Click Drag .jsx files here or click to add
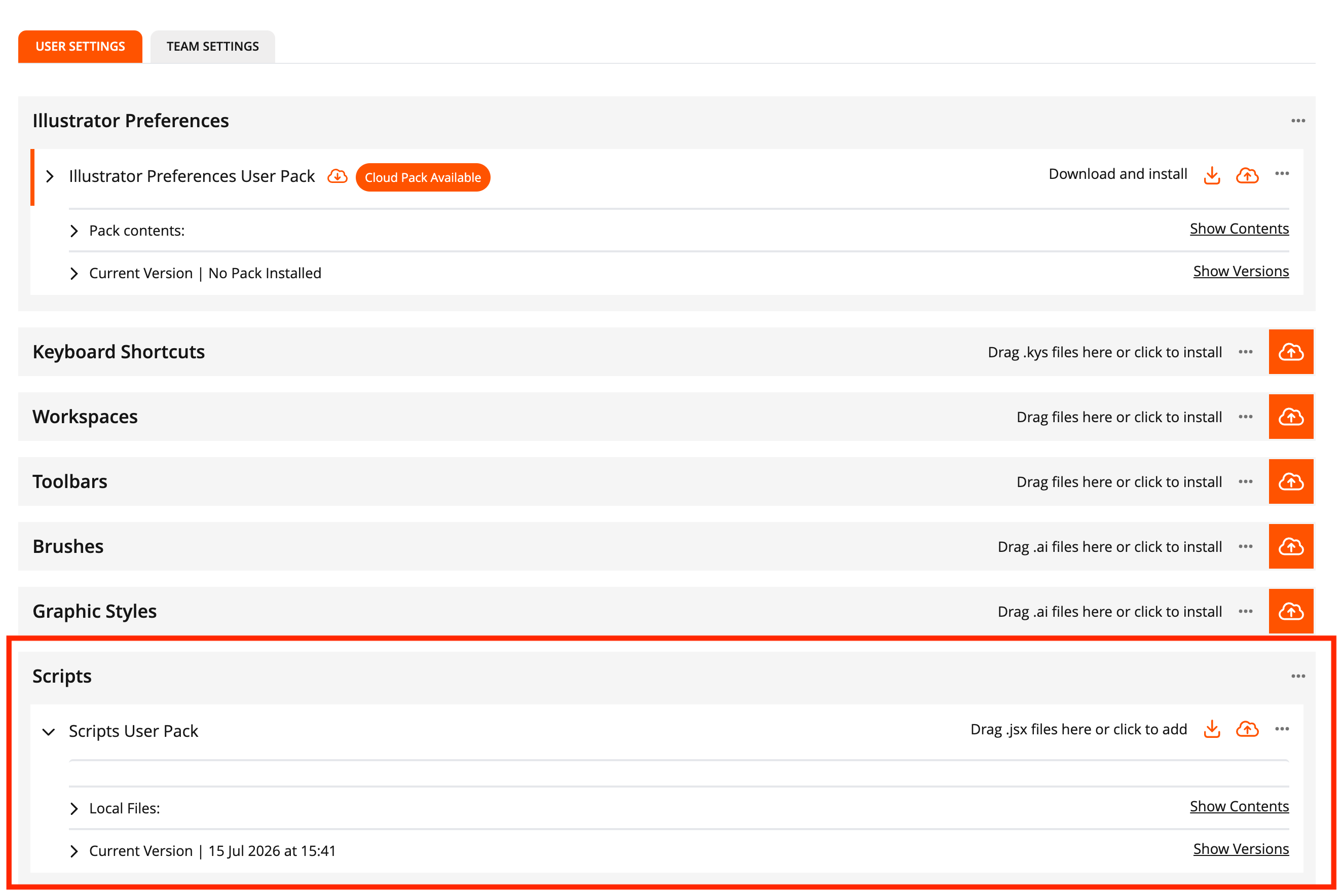Screen dimensions: 1342x896 pyautogui.click(x=1078, y=730)
